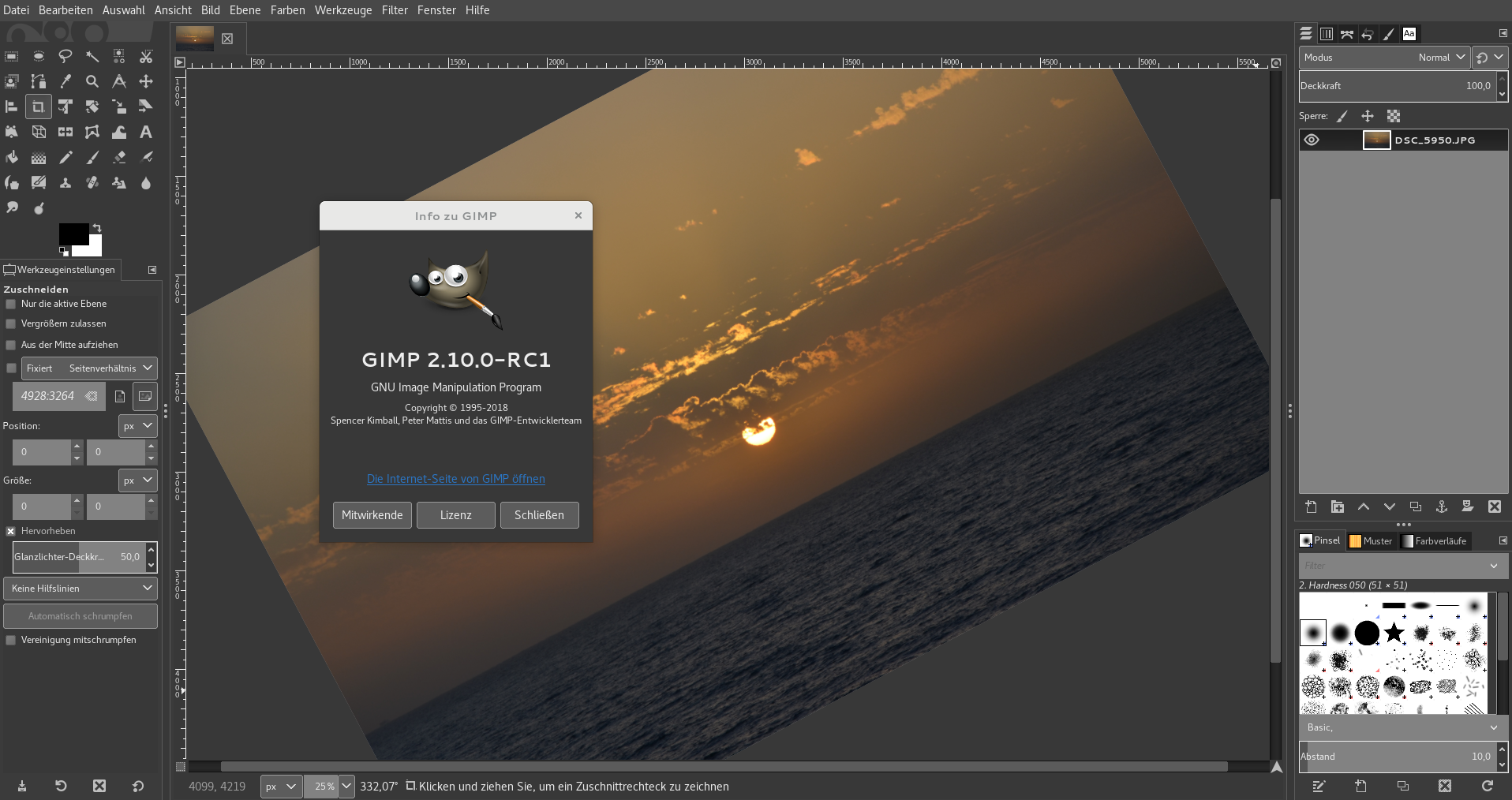Adjust Glanzlichter-Deckkraft slider

pyautogui.click(x=79, y=557)
